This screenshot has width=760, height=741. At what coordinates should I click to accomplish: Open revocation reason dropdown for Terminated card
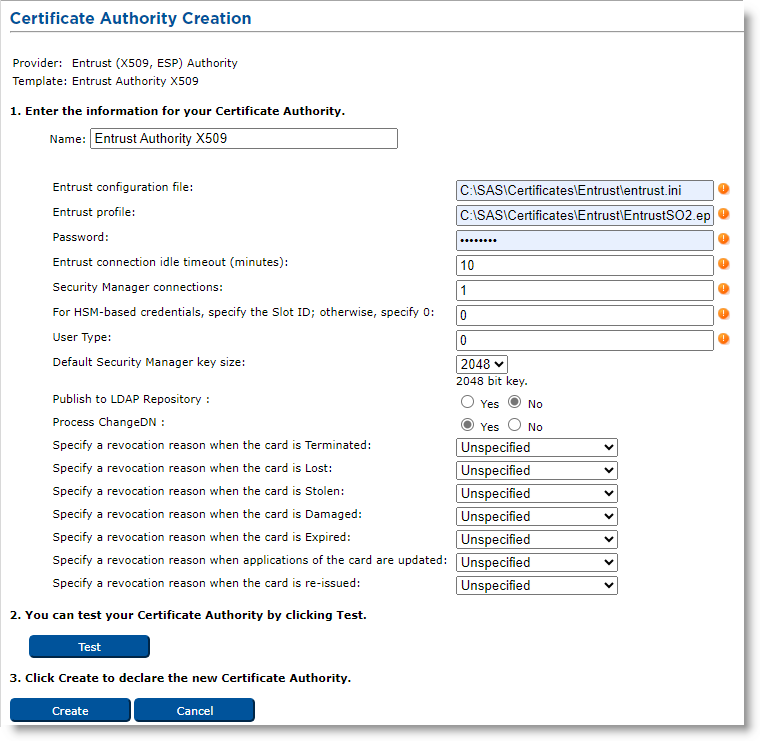pyautogui.click(x=536, y=448)
